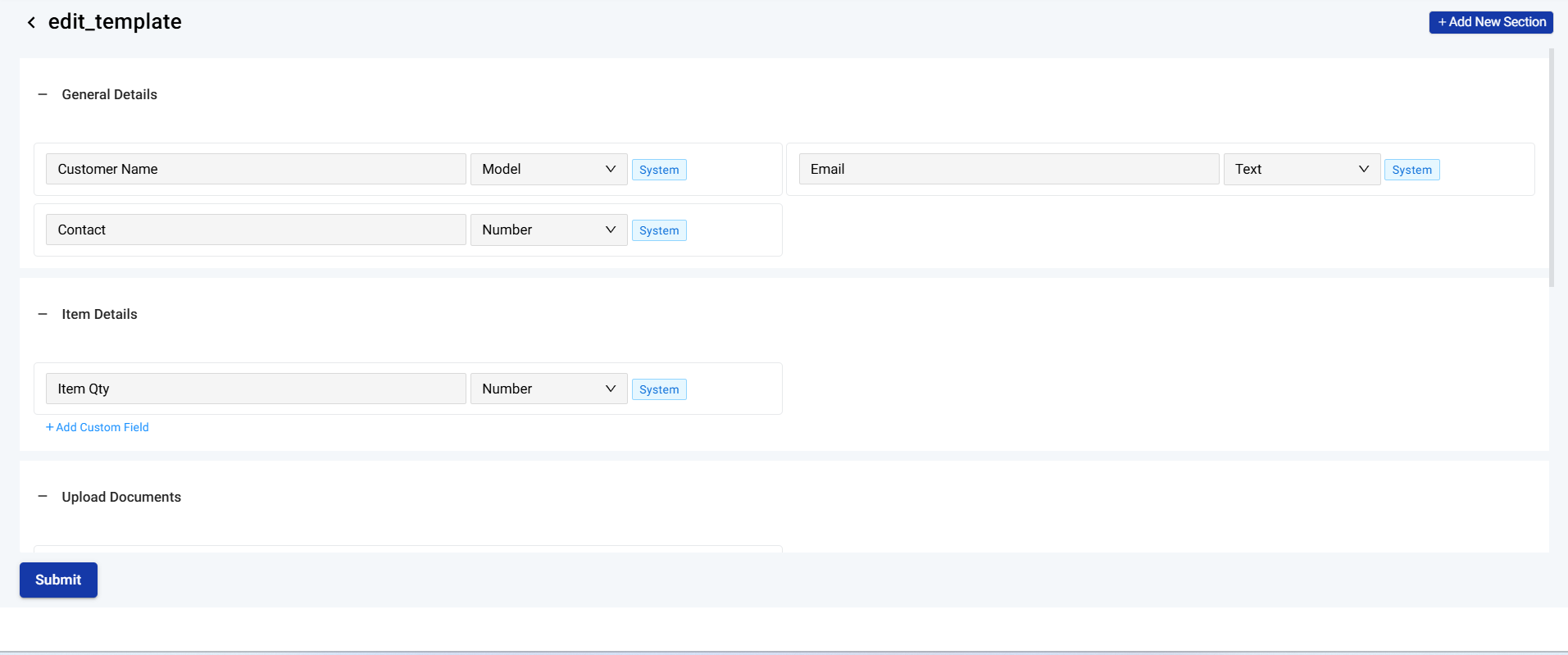Click the Contact input field
Viewport: 1568px width, 655px height.
point(256,230)
